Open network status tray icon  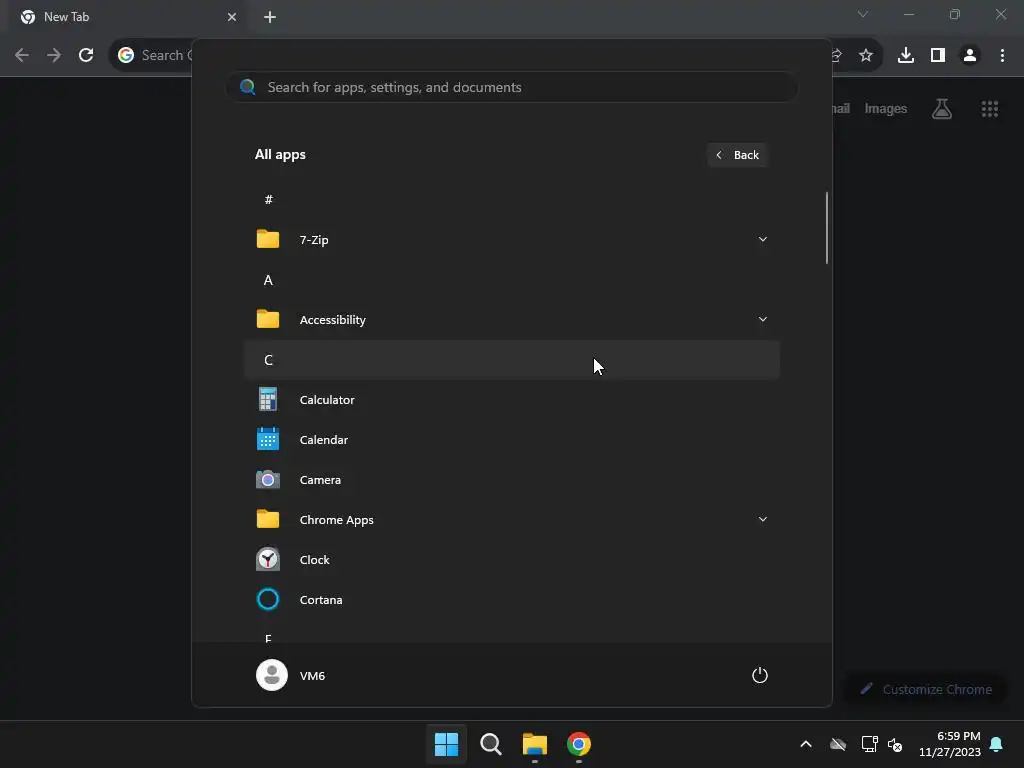[x=869, y=744]
